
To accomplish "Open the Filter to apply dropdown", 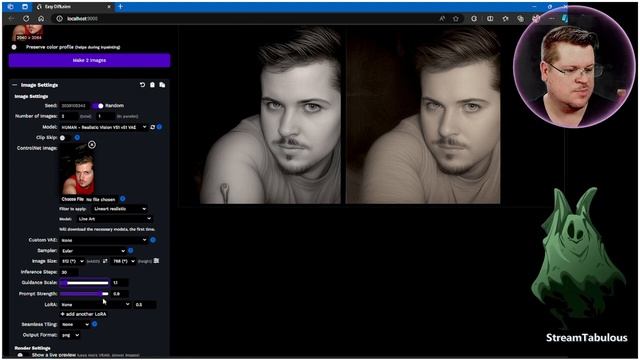I will tap(119, 209).
